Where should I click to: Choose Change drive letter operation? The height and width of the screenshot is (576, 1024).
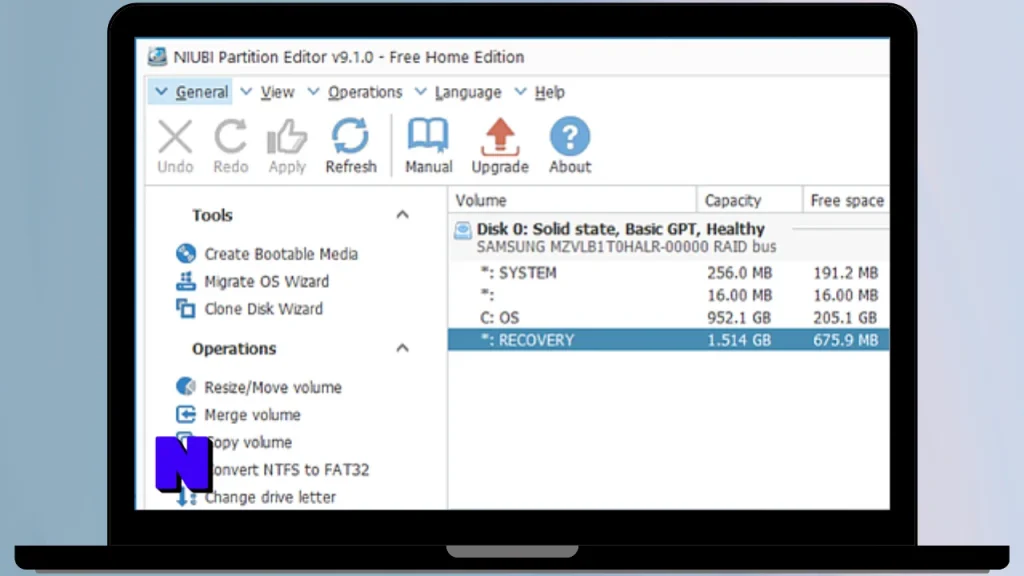click(270, 497)
